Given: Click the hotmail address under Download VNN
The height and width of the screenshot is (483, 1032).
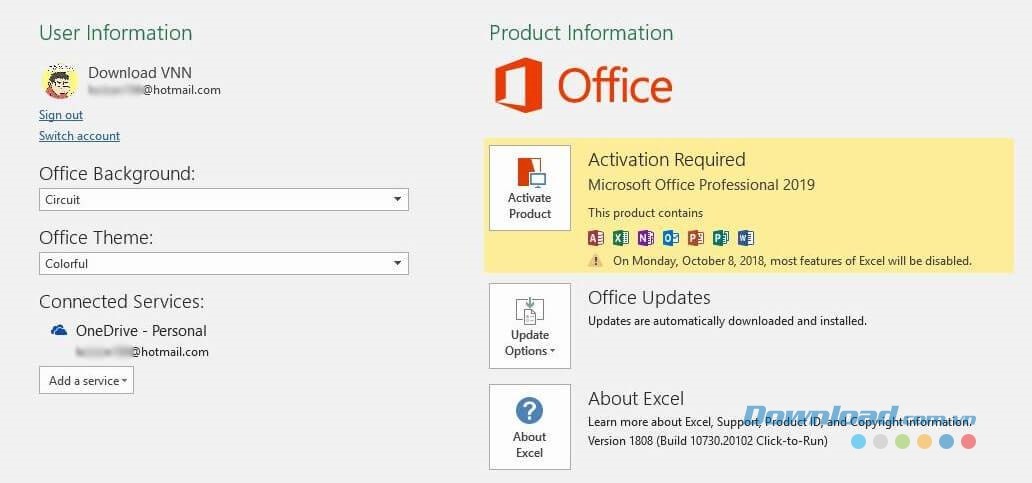Looking at the screenshot, I should (155, 90).
